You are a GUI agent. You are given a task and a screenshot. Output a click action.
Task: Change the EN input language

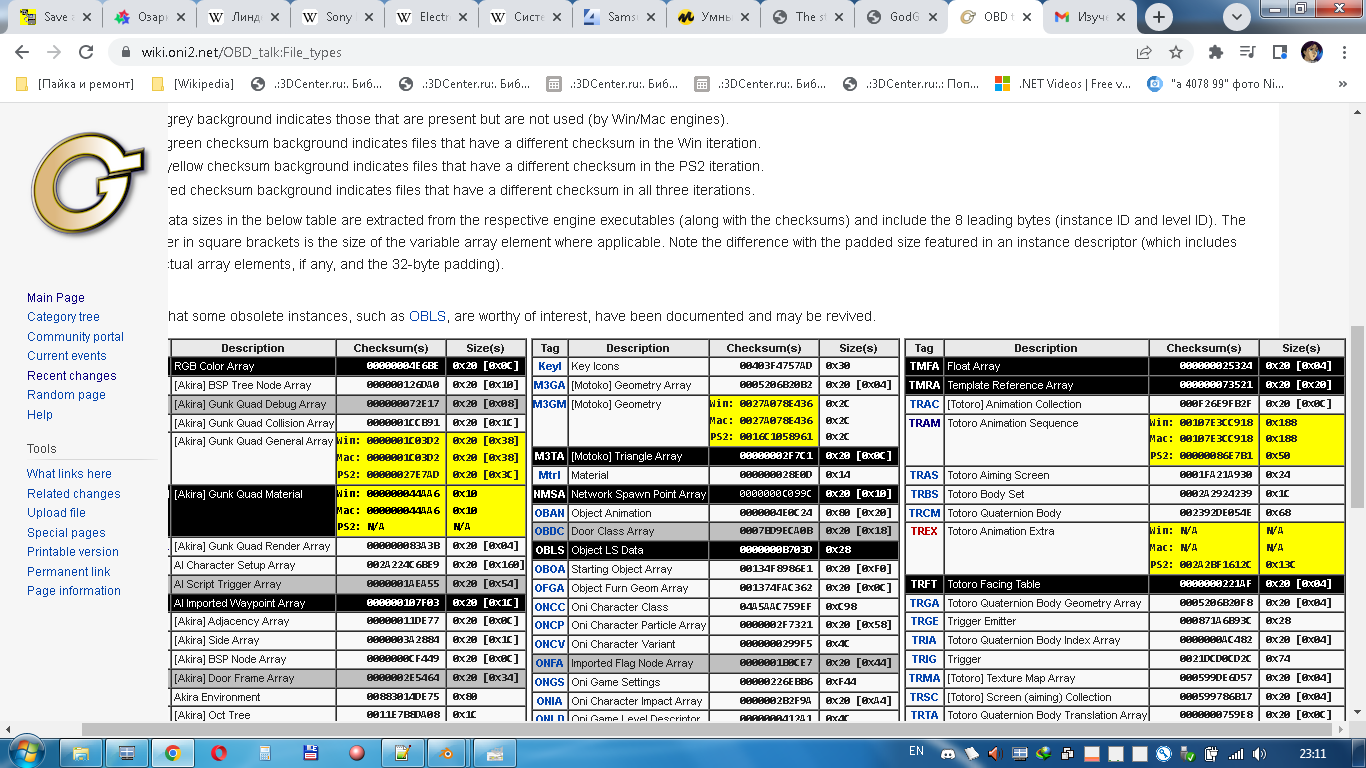pos(916,751)
